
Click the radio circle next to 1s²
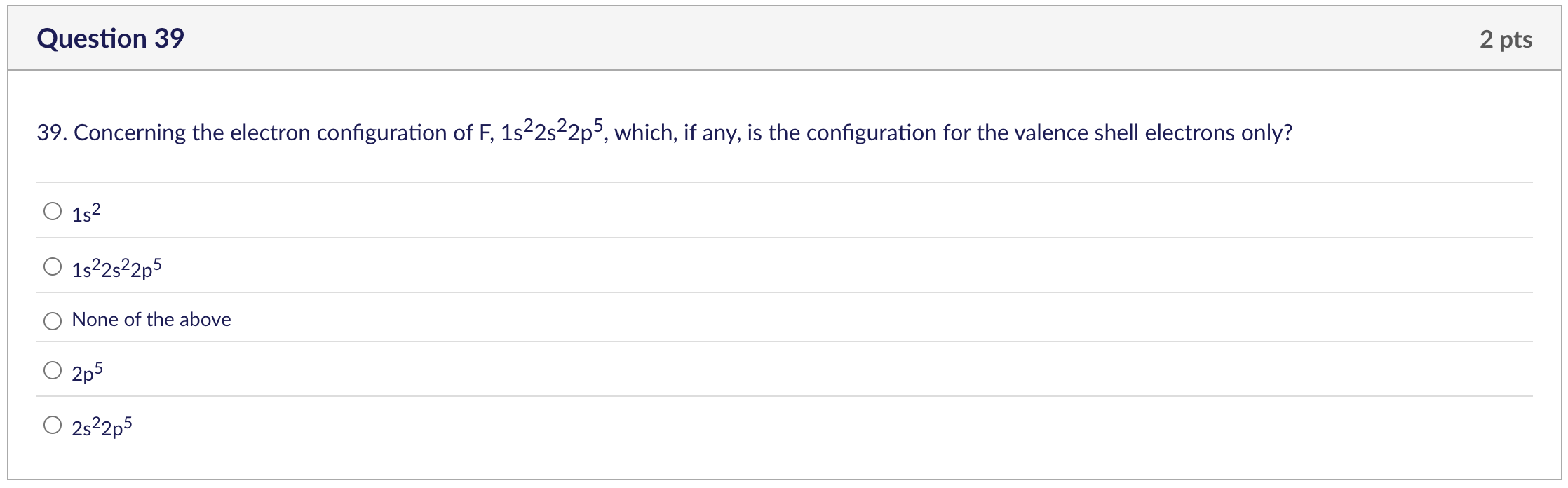(52, 209)
